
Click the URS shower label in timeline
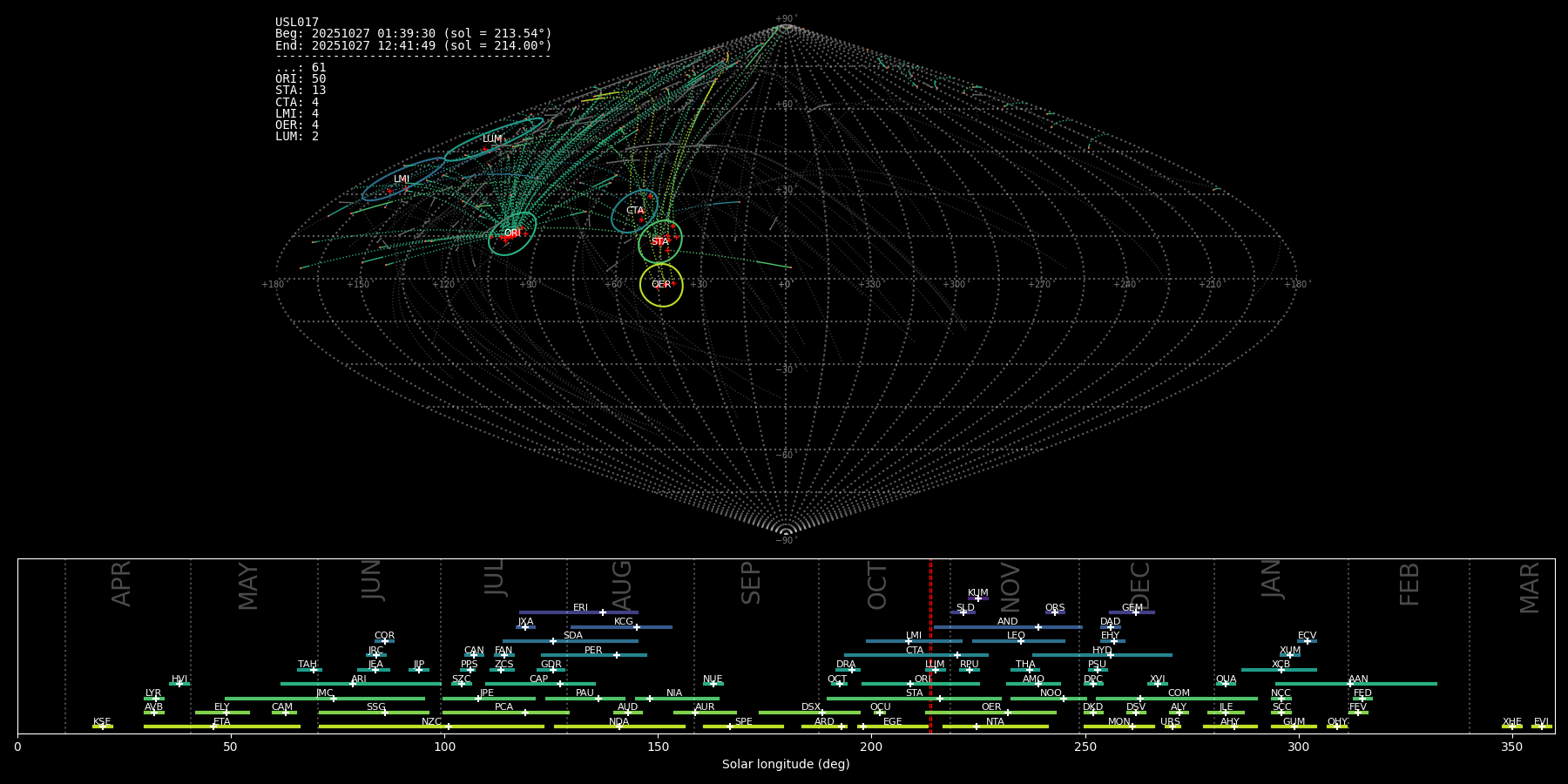[1171, 722]
